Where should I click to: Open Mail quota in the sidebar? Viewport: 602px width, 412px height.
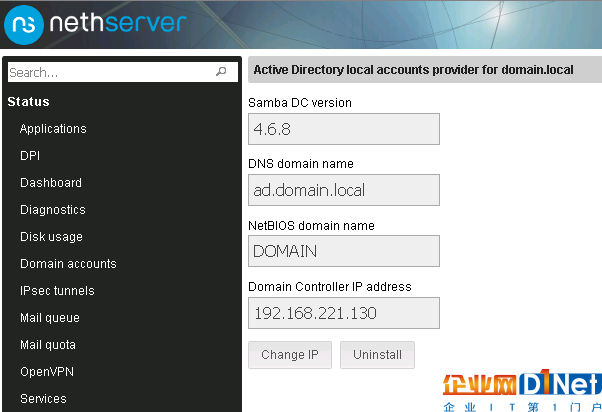pyautogui.click(x=48, y=345)
